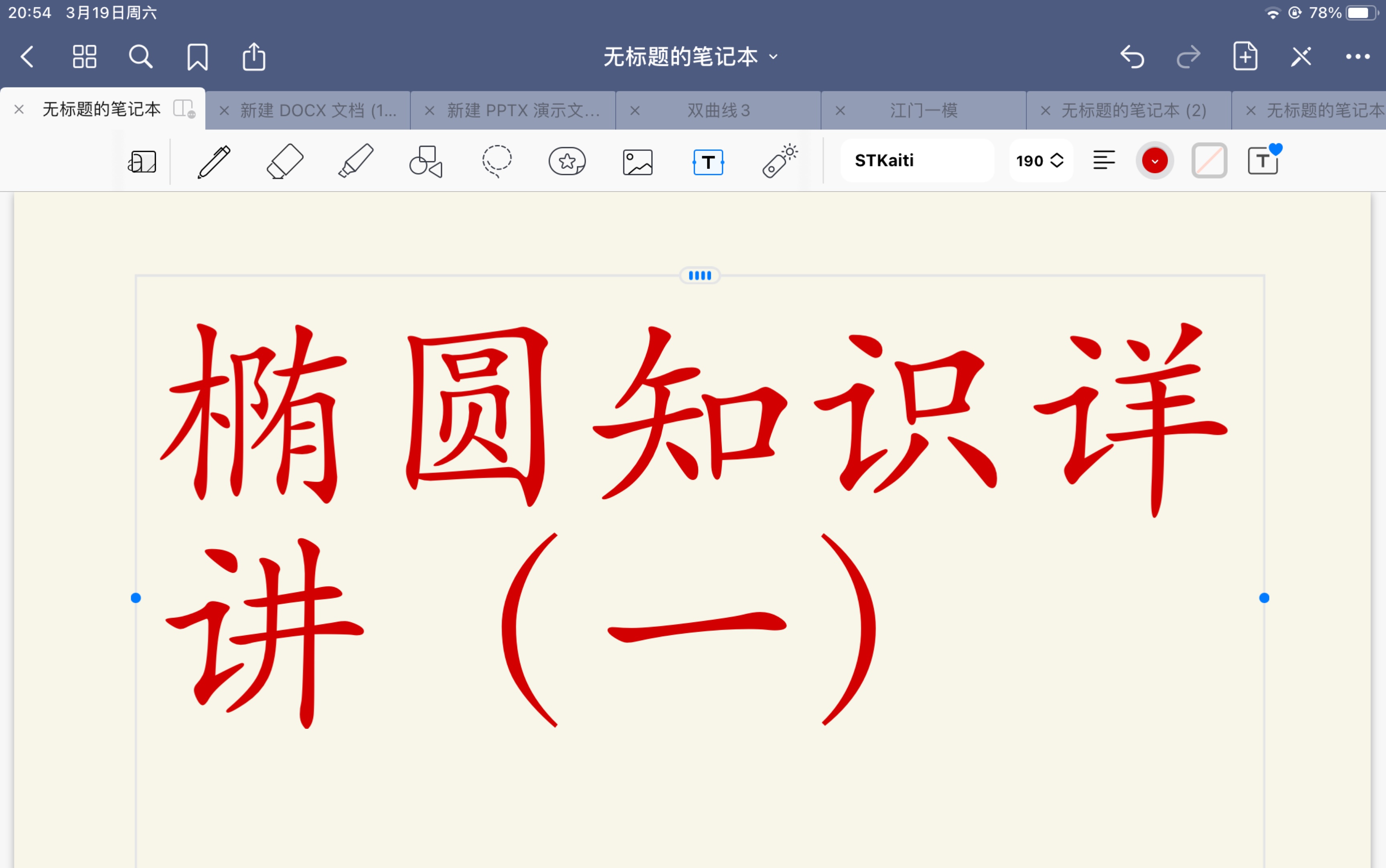Select the Eraser tool
Viewport: 1386px width, 868px height.
(285, 161)
